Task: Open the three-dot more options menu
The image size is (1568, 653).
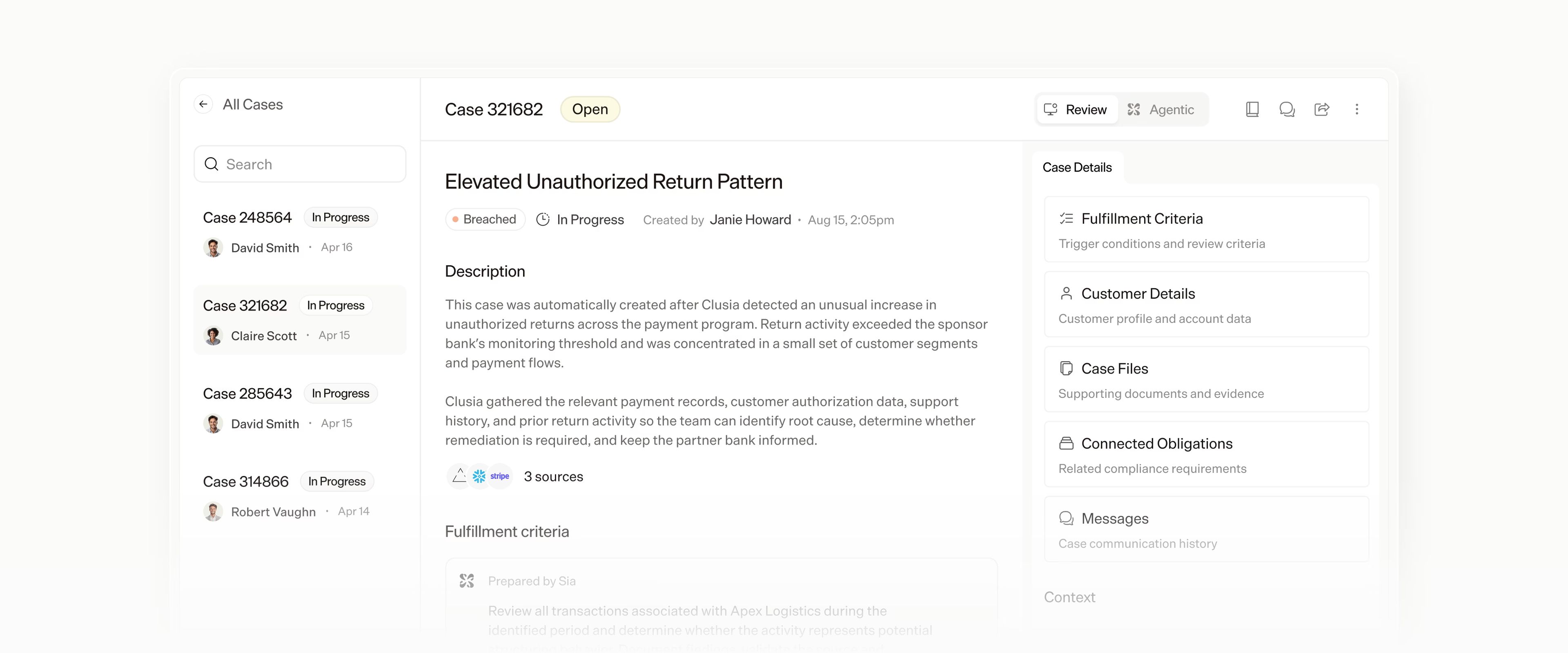Action: point(1357,109)
